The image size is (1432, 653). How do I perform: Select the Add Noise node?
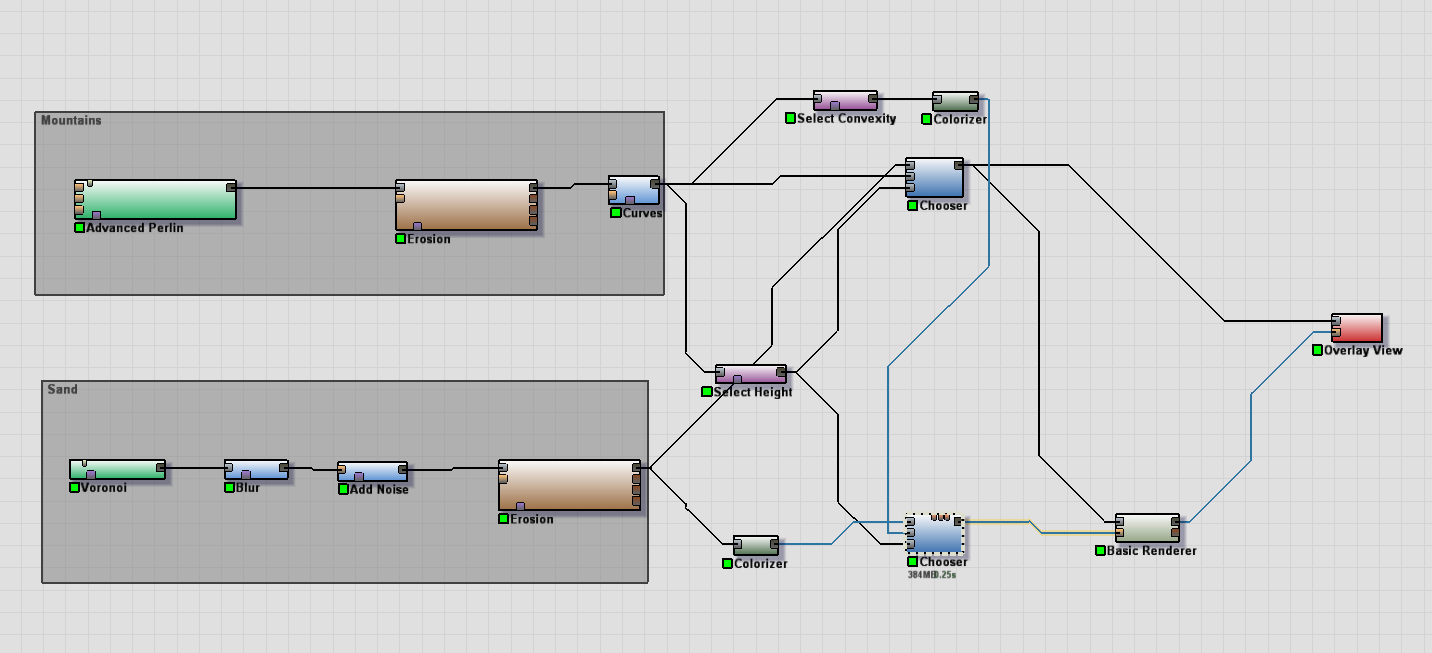(372, 472)
